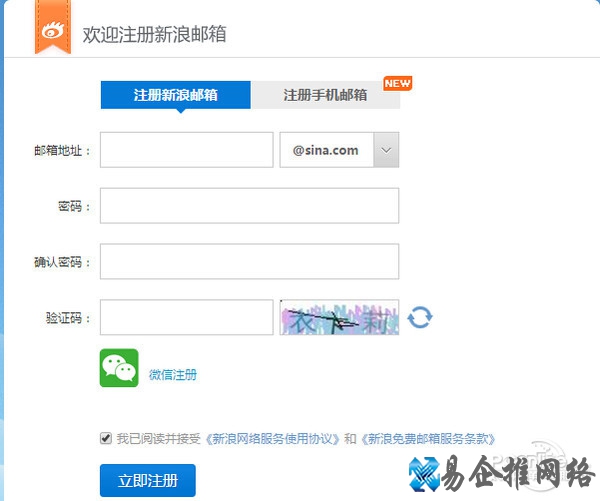600x501 pixels.
Task: Refresh the captcha image
Action: point(420,317)
